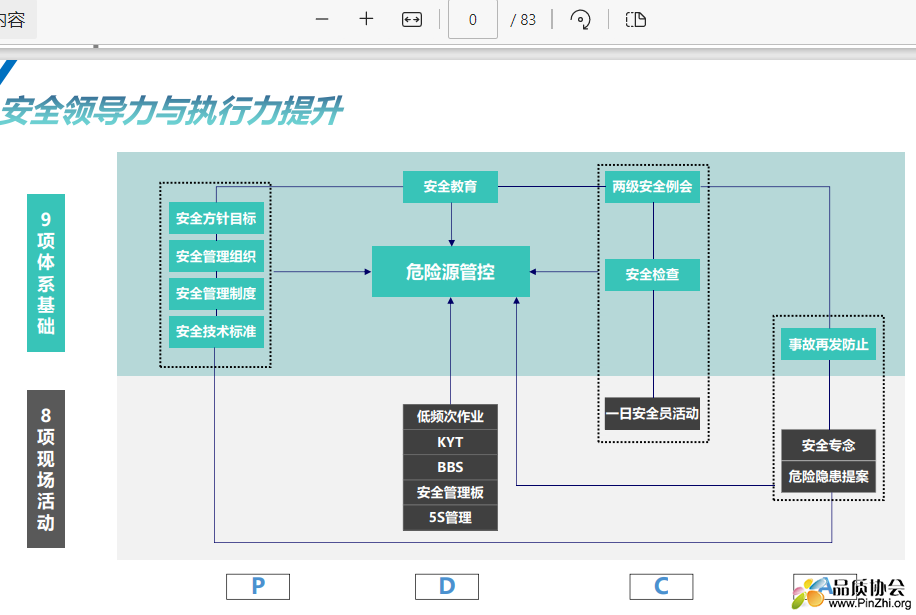Click the 事故再发防止 box

(x=828, y=344)
